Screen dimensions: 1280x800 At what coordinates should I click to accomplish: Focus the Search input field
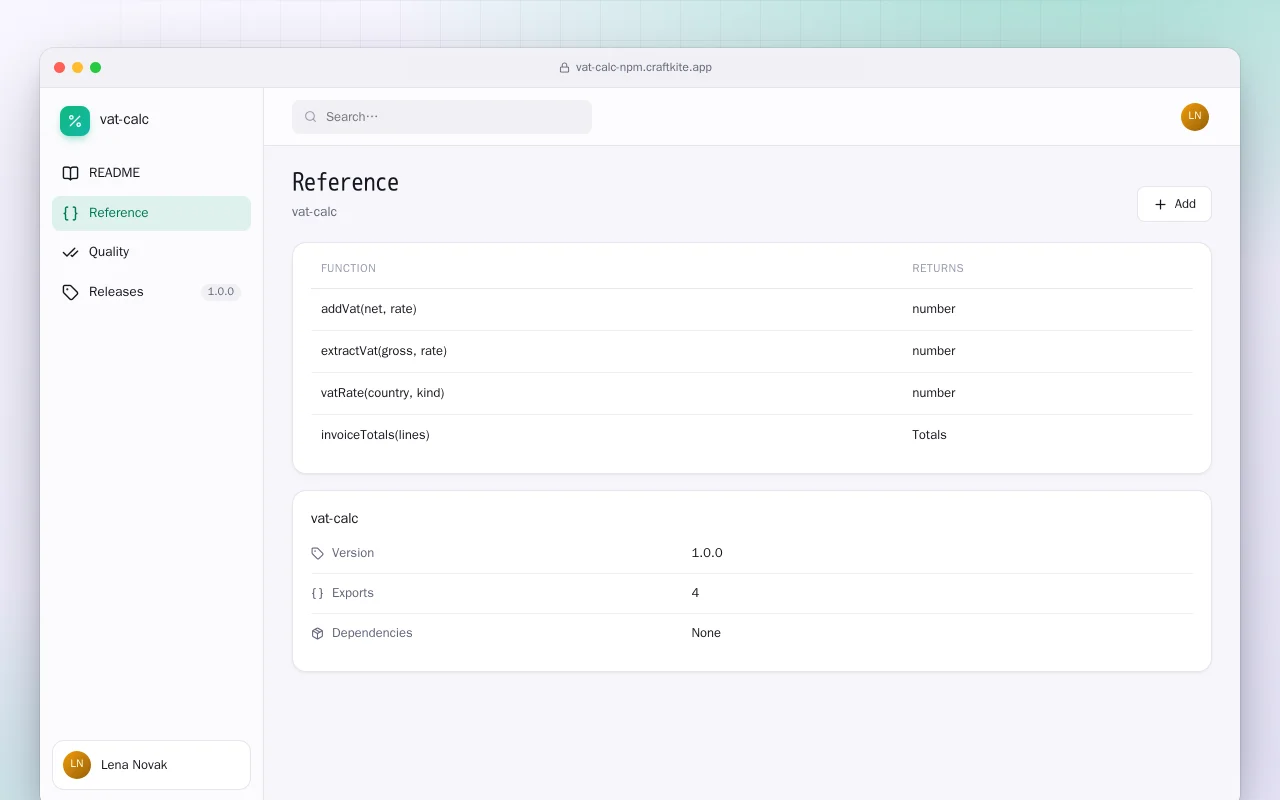[x=442, y=117]
